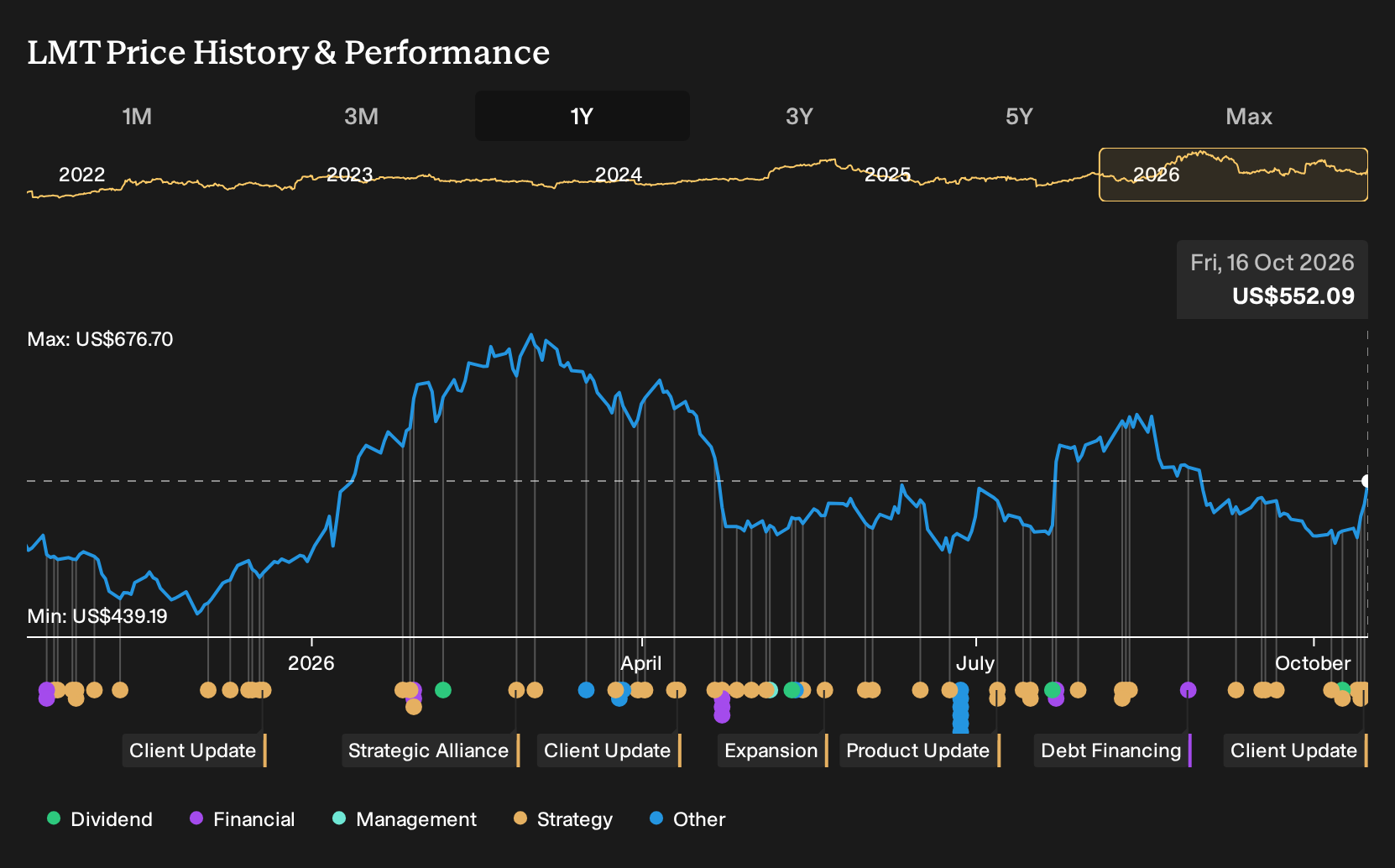Click the LMT Price History & Performance heading
The image size is (1395, 868).
[x=289, y=52]
